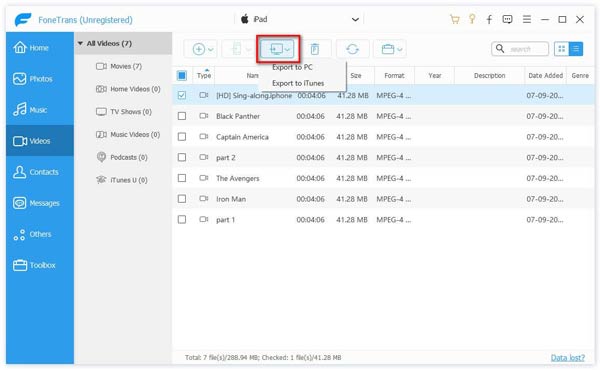
Task: Check the part 1 video checkbox
Action: 182,219
